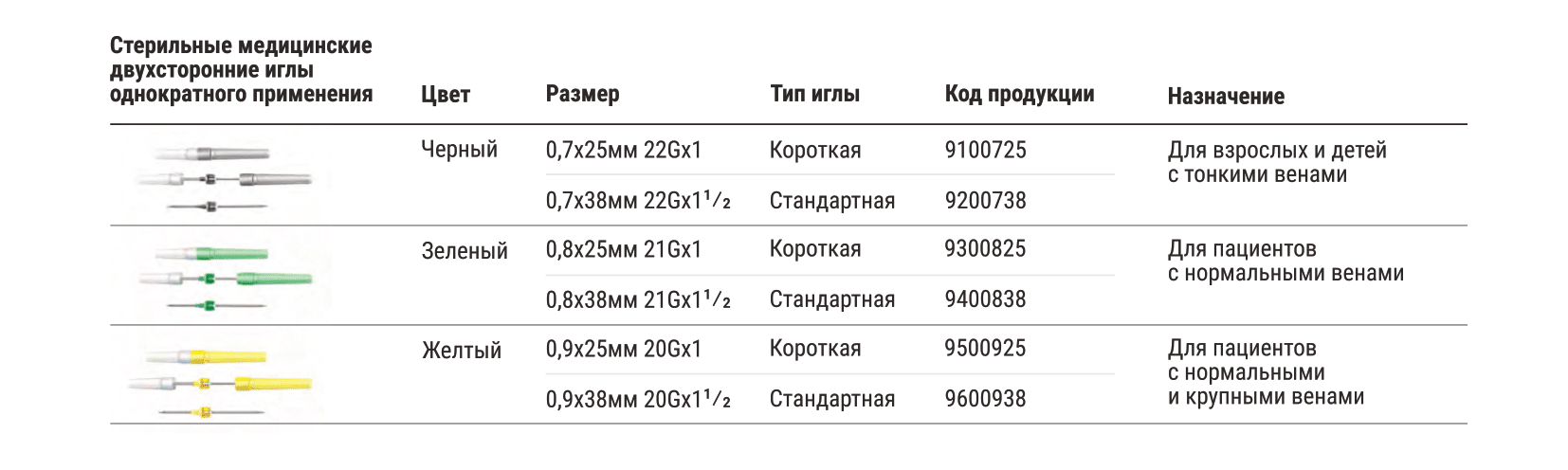This screenshot has width=1568, height=470.
Task: Click 'Для взрослых и детей' purpose text
Action: point(1277,151)
